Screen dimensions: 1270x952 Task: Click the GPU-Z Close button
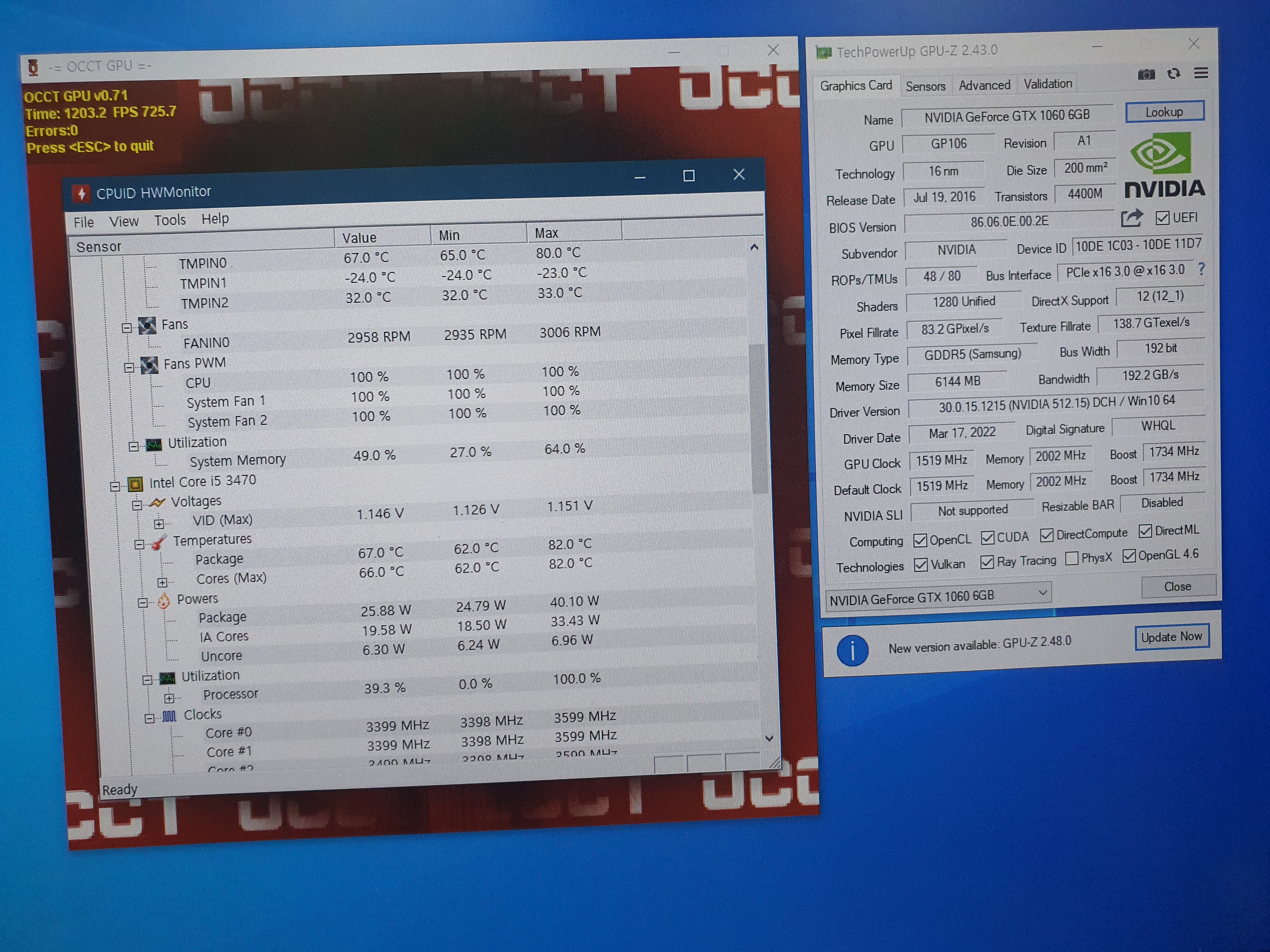tap(1178, 586)
